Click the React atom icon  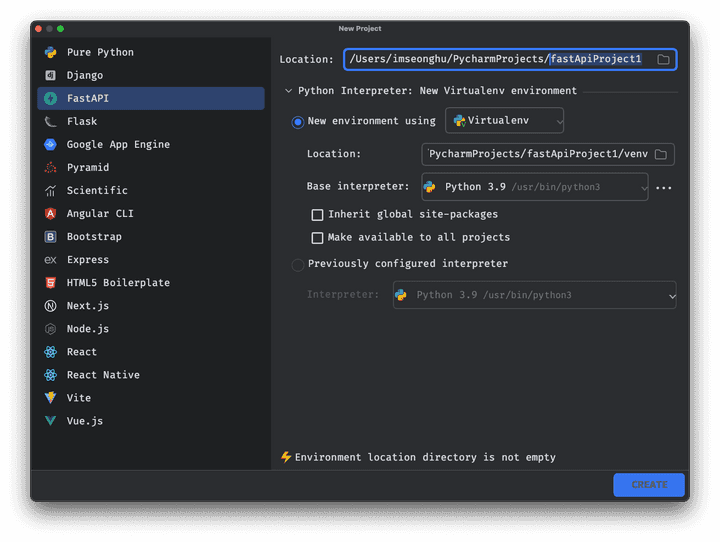(x=51, y=352)
